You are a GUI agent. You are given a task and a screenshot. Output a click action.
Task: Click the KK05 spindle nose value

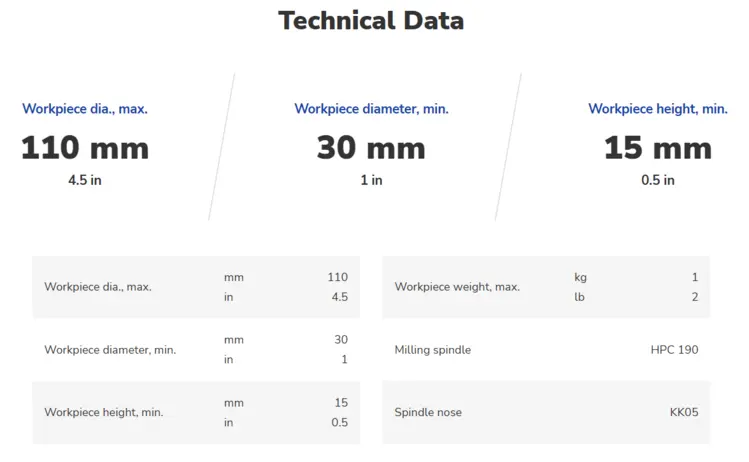point(684,412)
